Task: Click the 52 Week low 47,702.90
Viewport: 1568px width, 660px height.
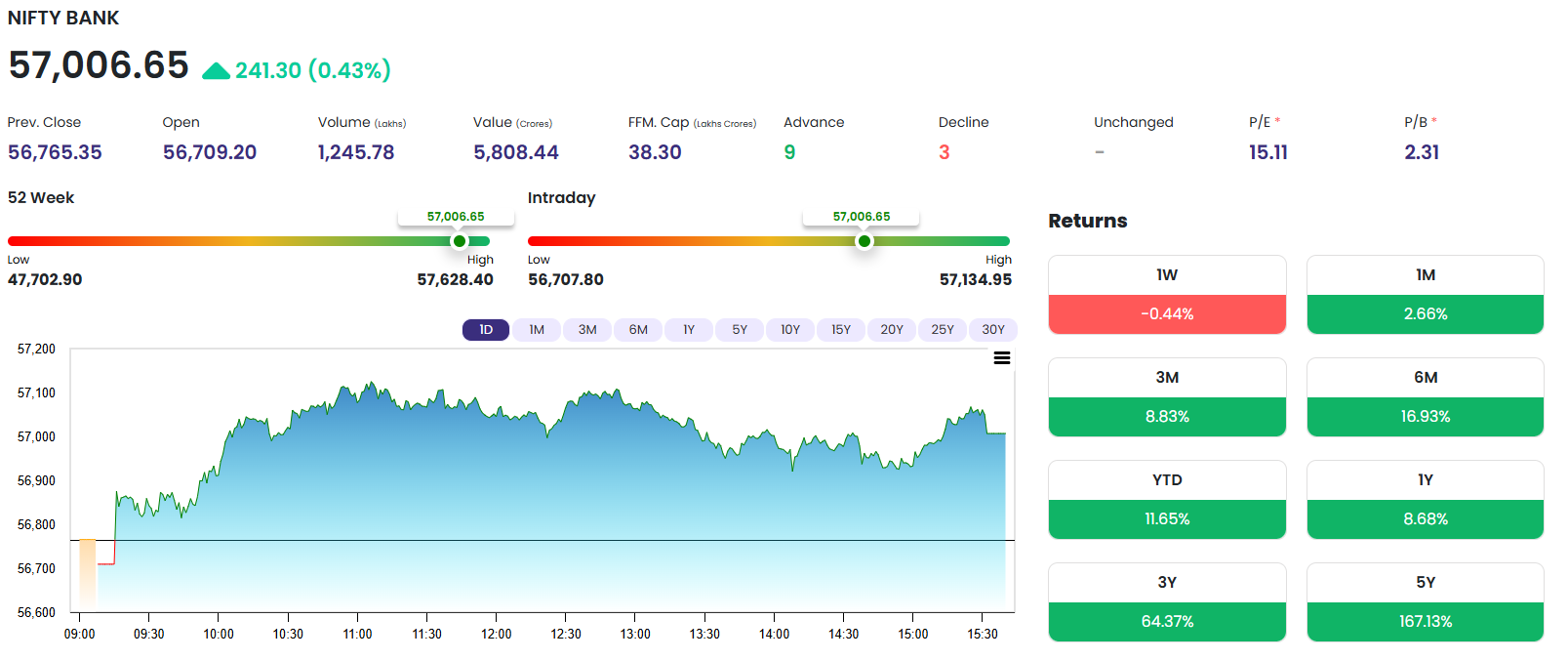Action: tap(45, 280)
